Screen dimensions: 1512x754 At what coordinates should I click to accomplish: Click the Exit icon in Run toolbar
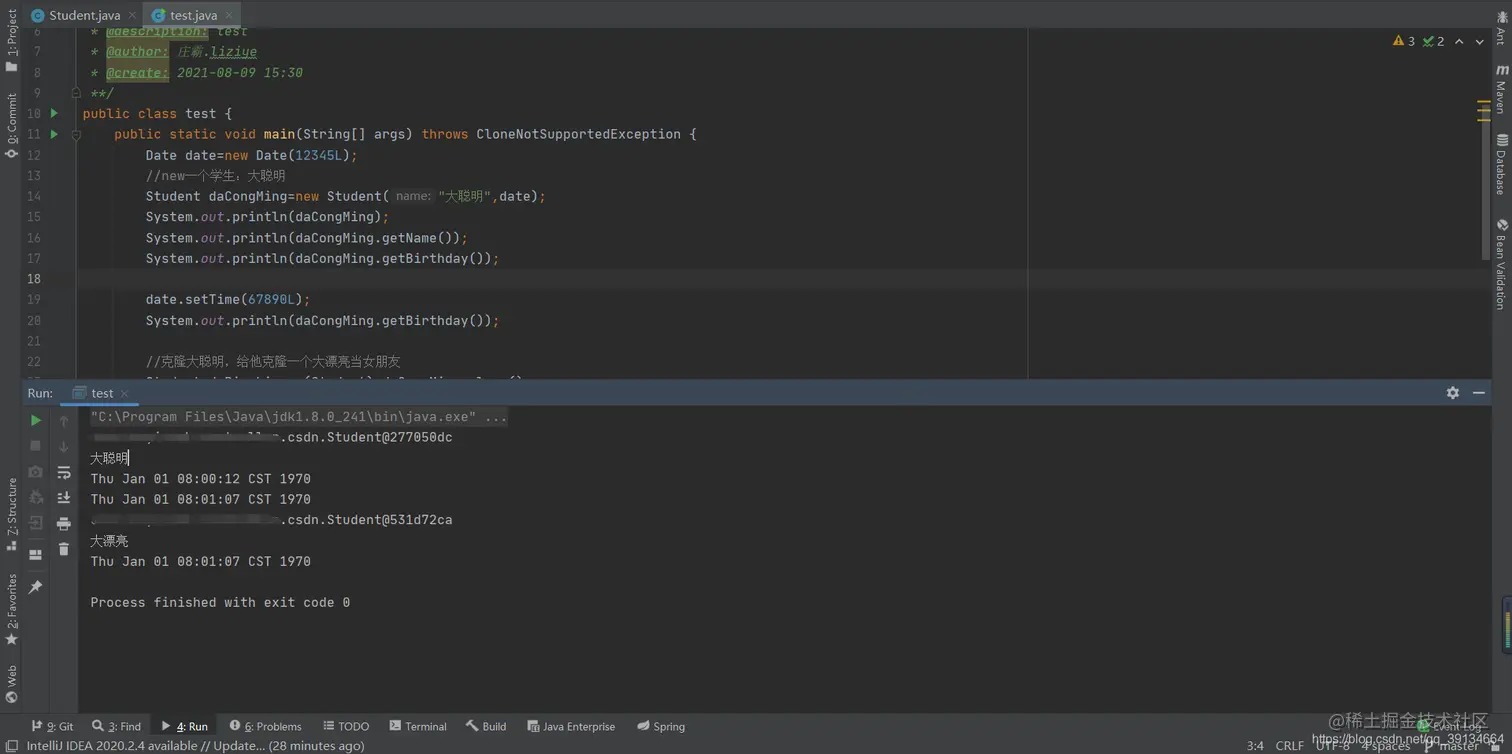click(36, 523)
